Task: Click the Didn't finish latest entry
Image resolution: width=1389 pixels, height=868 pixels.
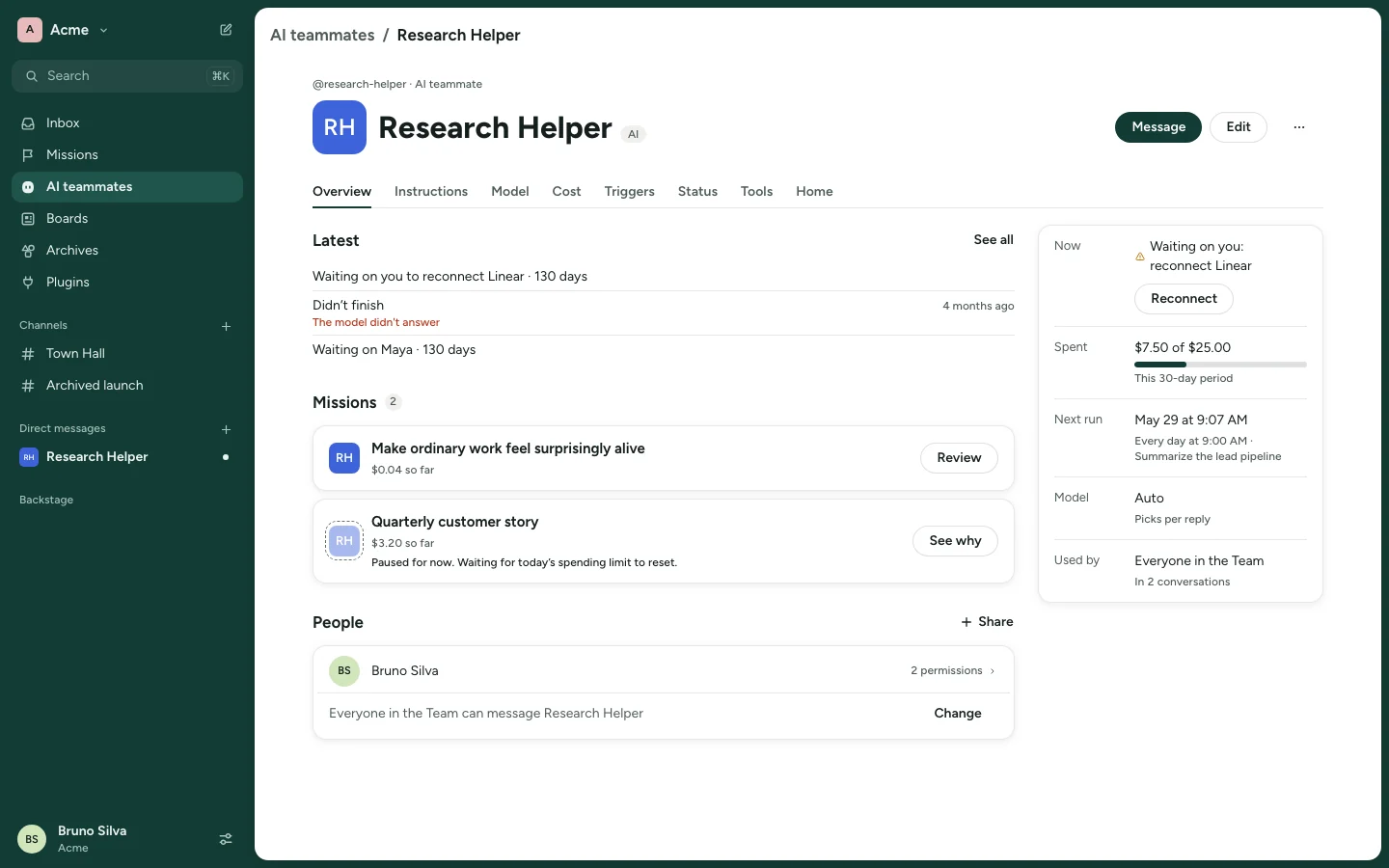Action: 664,313
